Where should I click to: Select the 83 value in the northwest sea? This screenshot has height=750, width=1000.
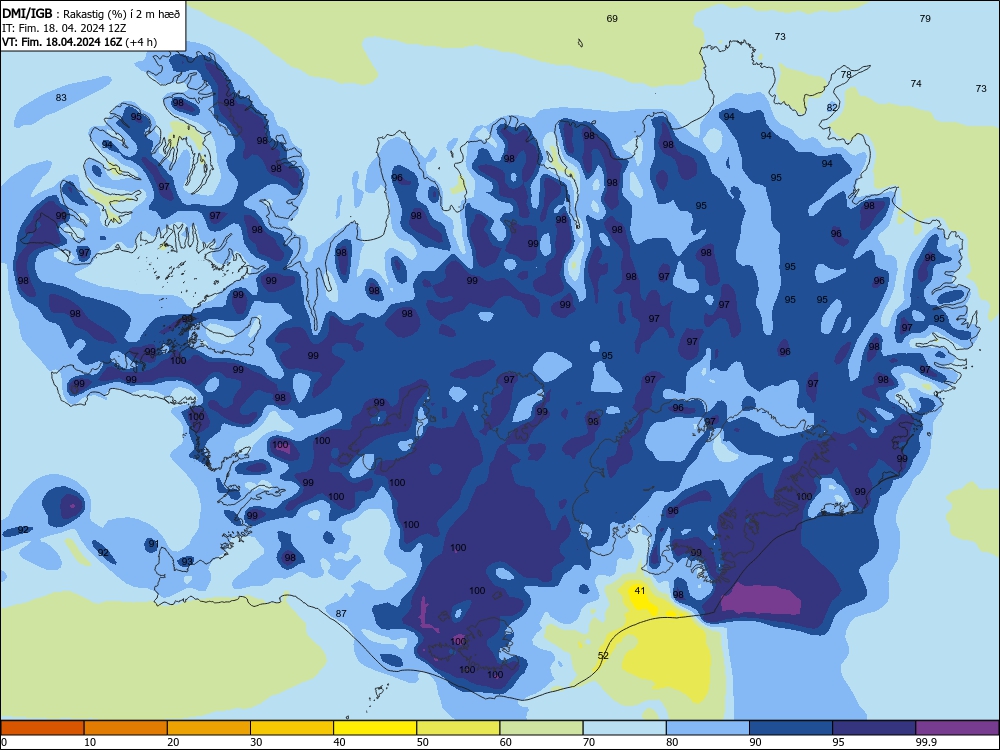[61, 98]
